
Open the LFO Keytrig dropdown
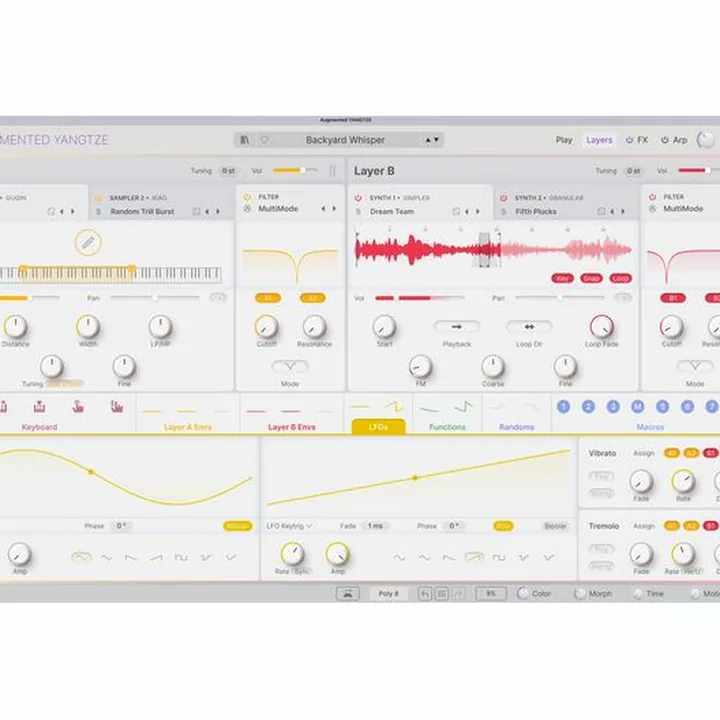point(289,526)
